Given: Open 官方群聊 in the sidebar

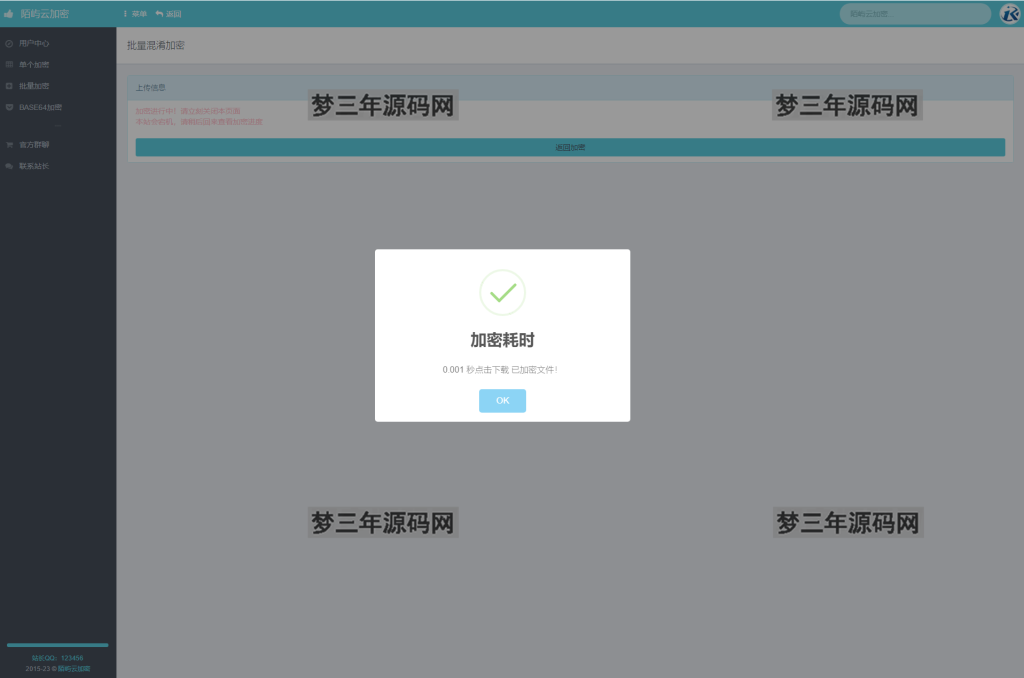Looking at the screenshot, I should [x=34, y=145].
